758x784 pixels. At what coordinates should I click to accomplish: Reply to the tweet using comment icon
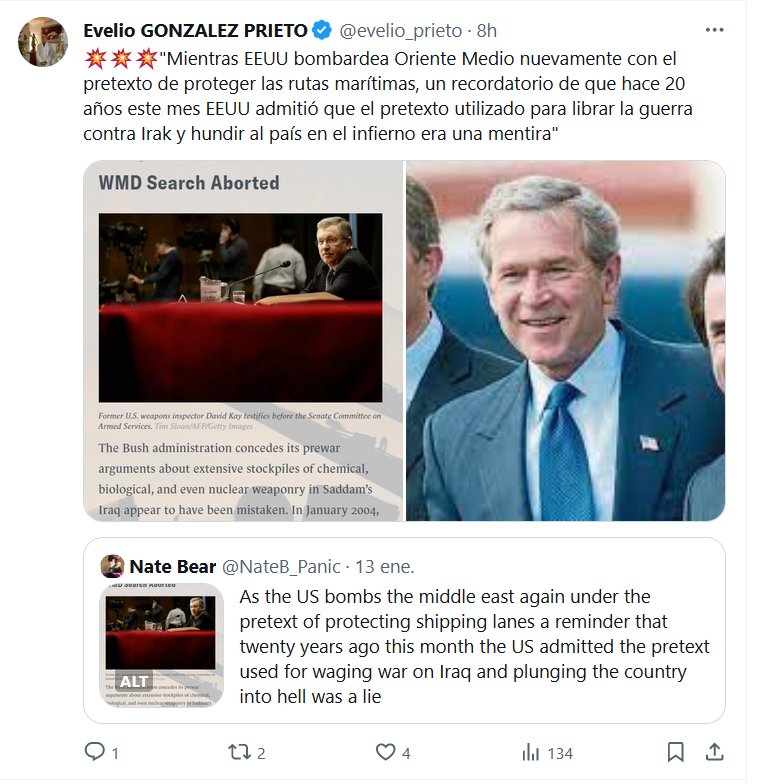point(94,752)
